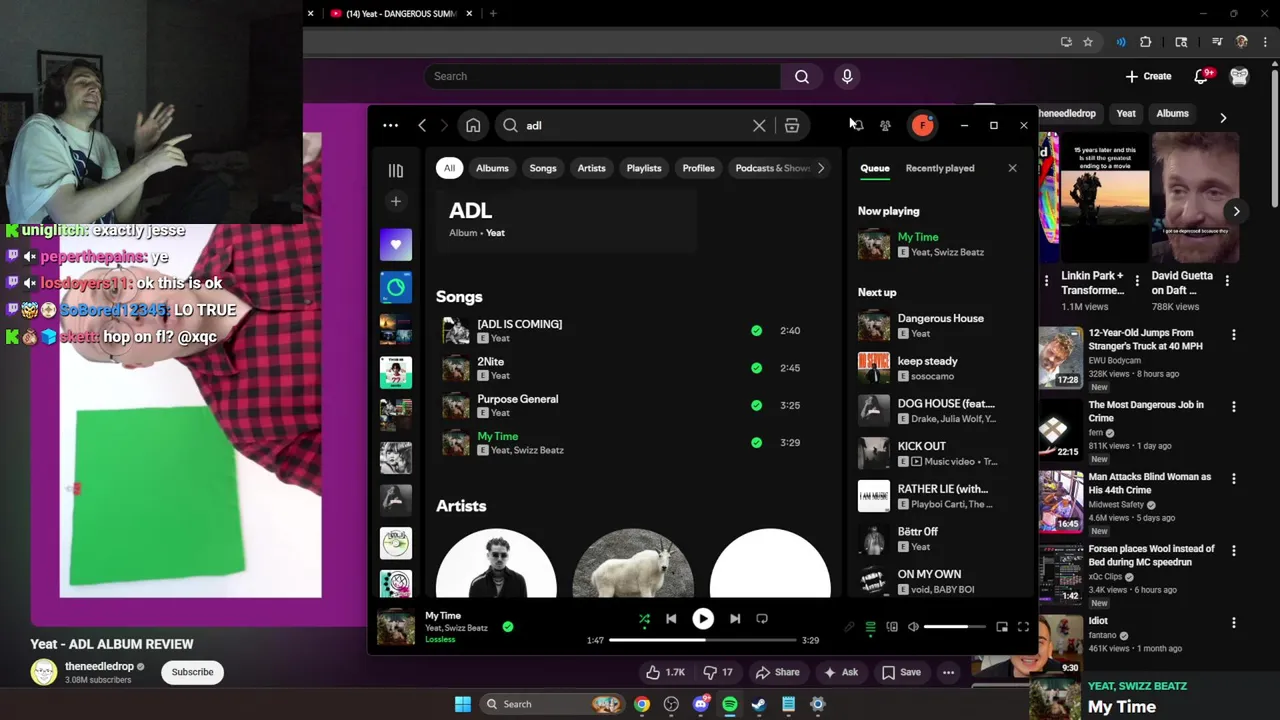Open Spotify home via house icon
The height and width of the screenshot is (720, 1280).
pos(473,125)
